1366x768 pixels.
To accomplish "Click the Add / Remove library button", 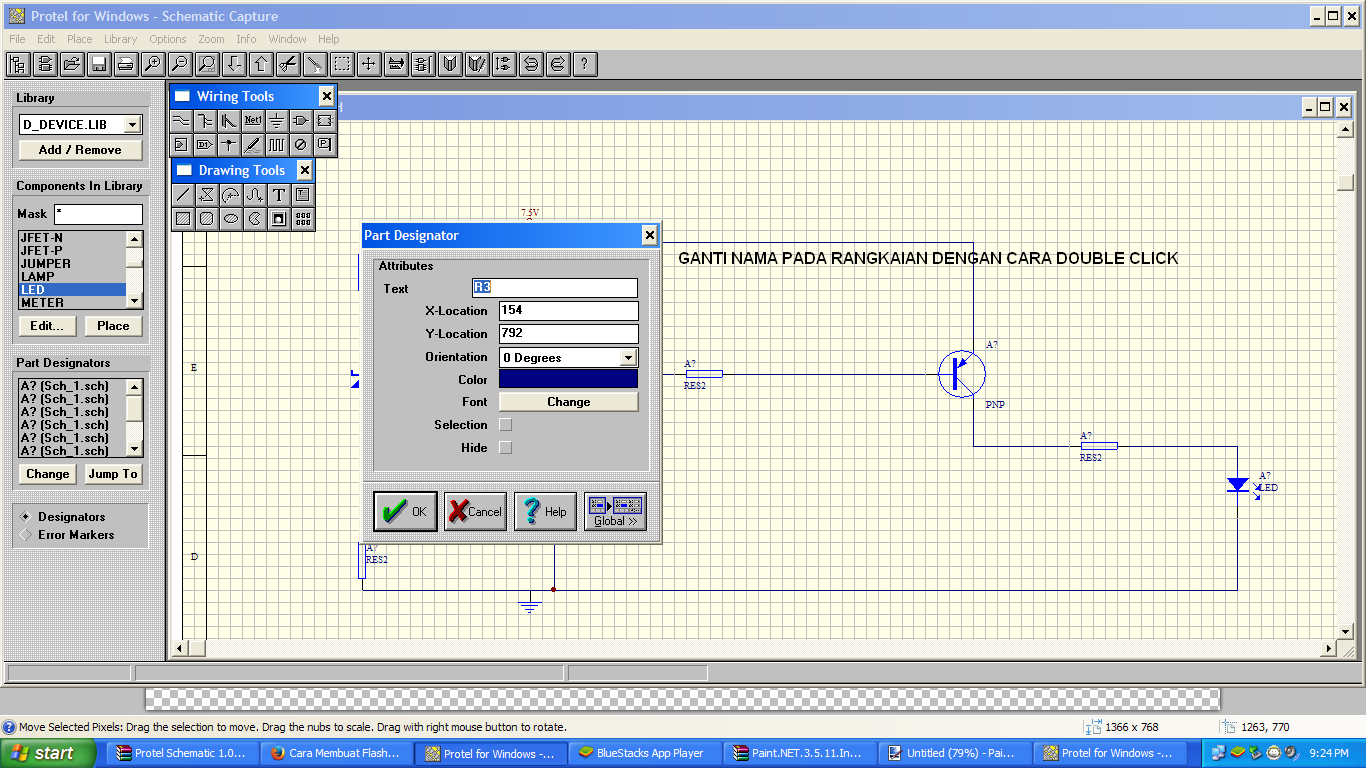I will 80,150.
